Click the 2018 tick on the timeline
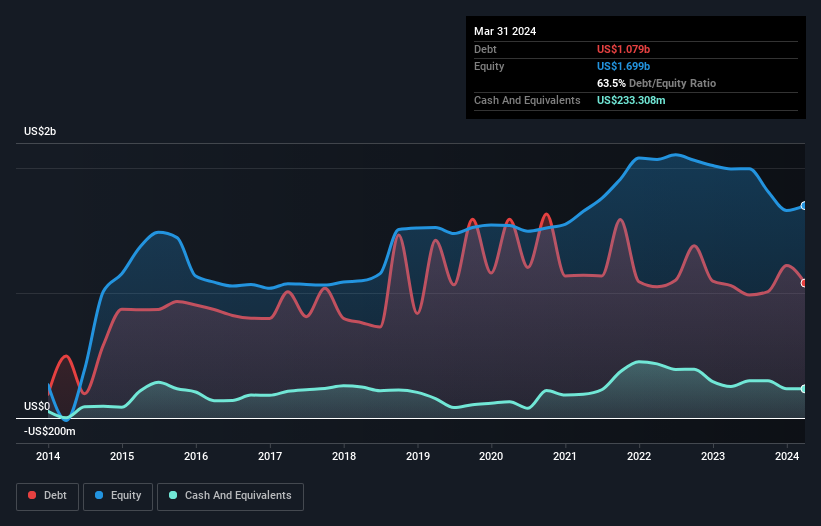Viewport: 821px width, 526px height. click(344, 457)
